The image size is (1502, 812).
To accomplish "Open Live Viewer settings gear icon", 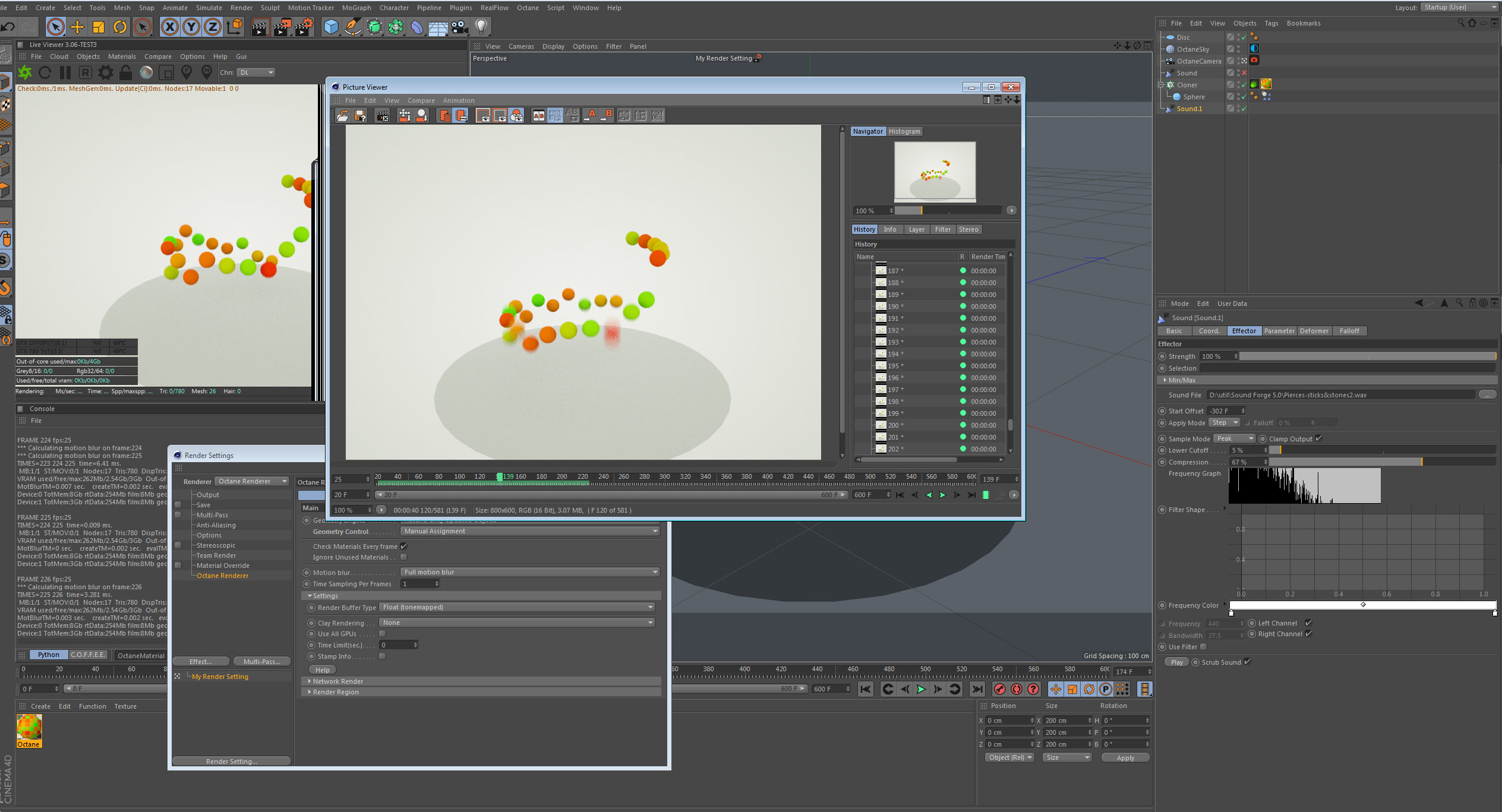I will coord(106,72).
